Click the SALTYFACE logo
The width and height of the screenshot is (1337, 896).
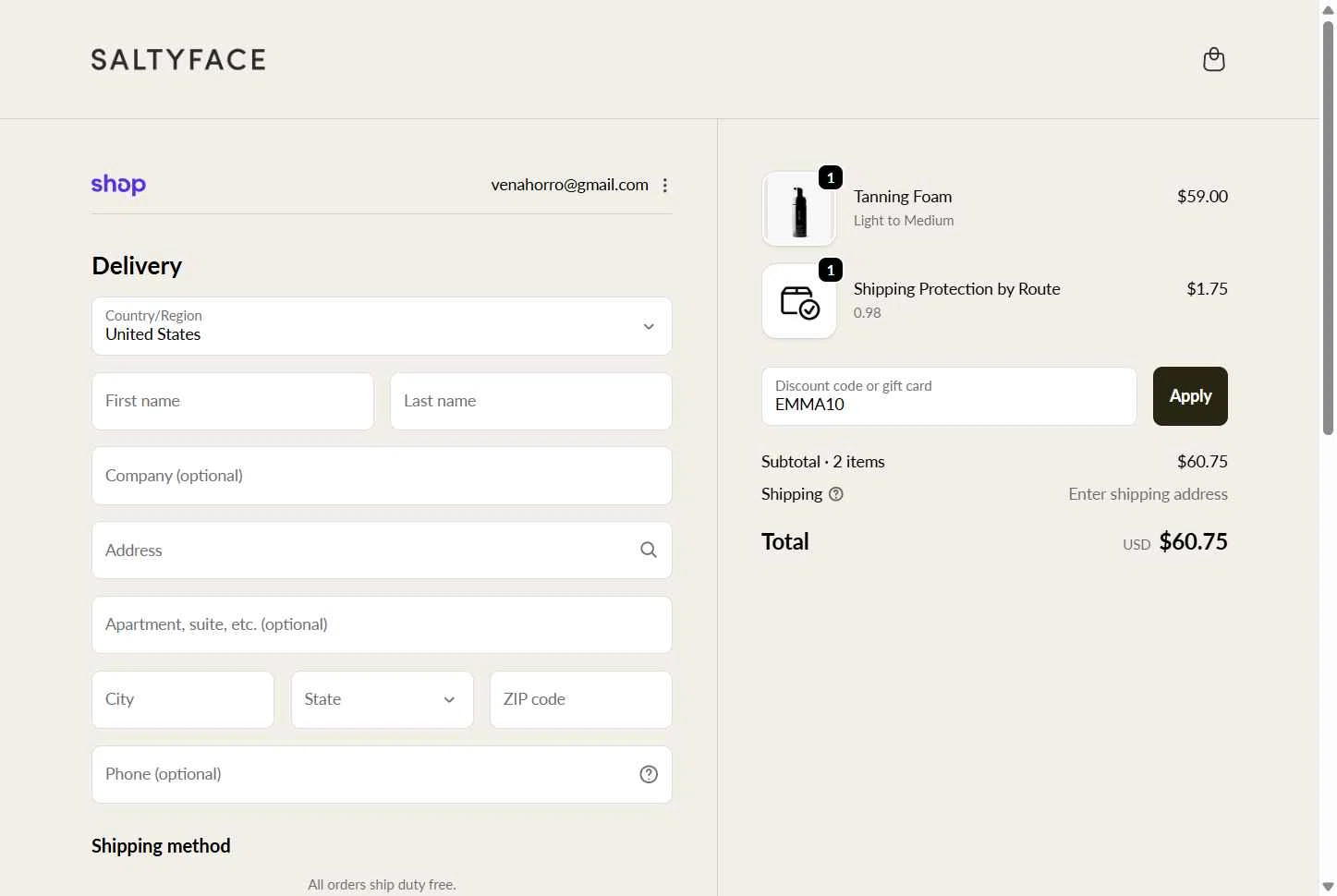(178, 60)
